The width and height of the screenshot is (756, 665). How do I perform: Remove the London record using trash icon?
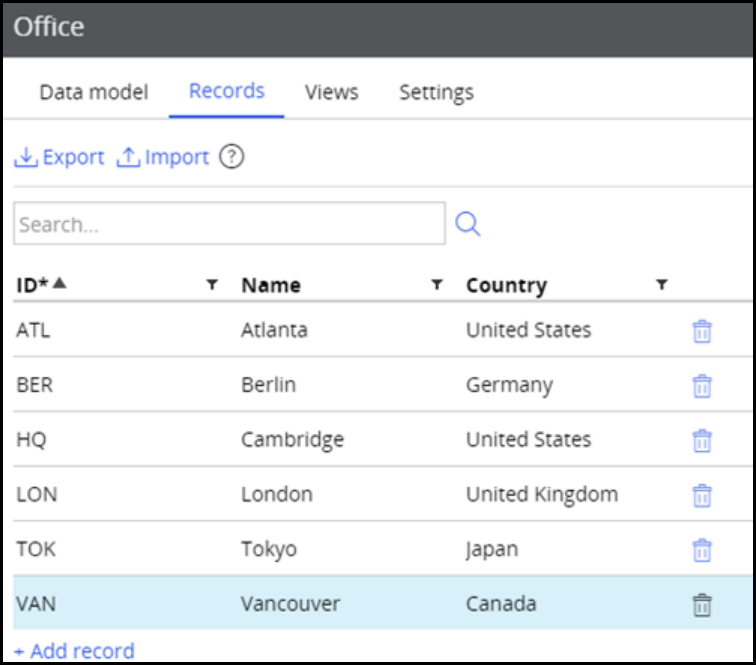702,495
